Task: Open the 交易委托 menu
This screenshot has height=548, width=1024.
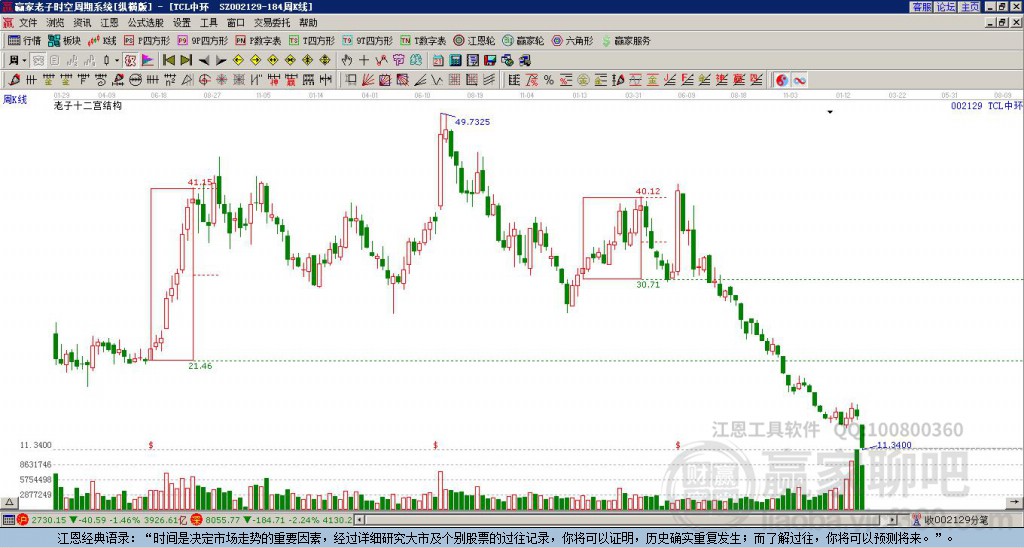Action: click(x=272, y=23)
